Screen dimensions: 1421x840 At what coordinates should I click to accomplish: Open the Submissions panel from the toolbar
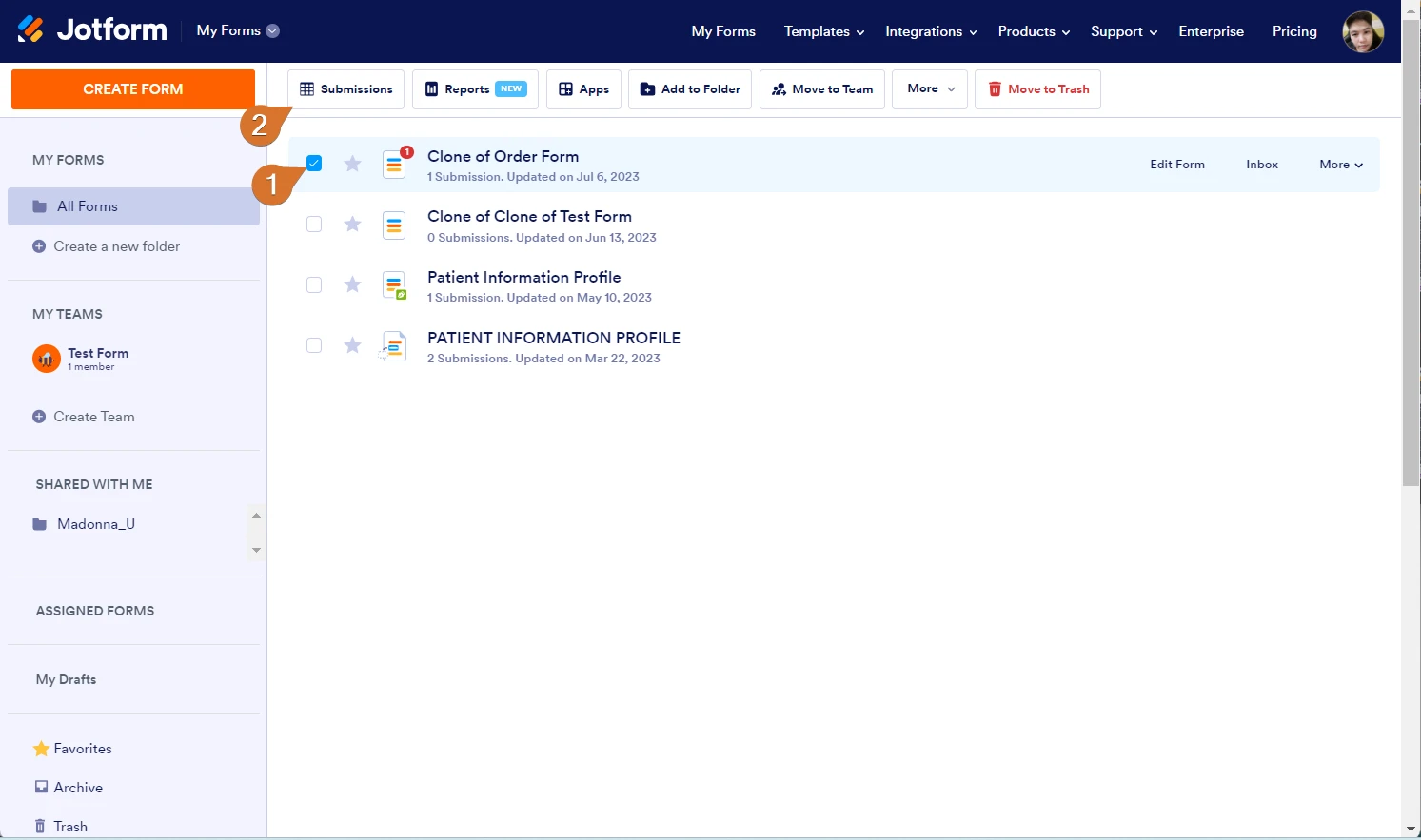tap(345, 88)
